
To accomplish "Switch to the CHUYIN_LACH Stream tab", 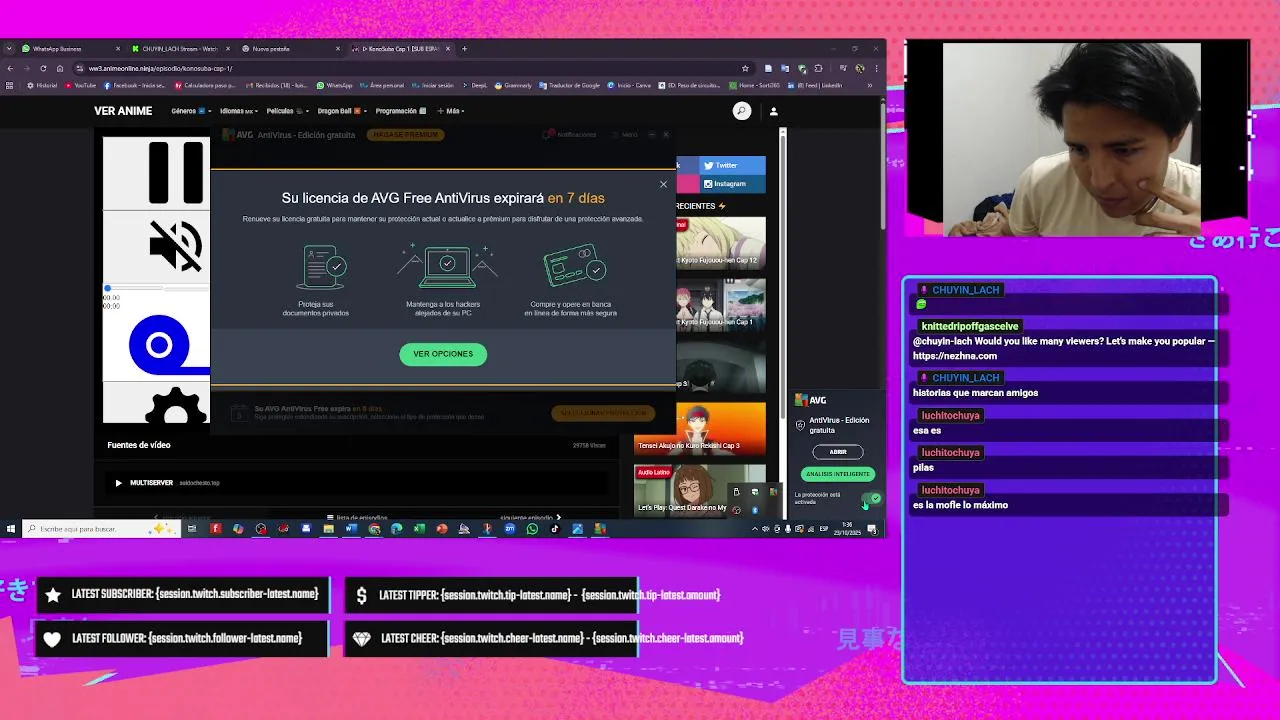I will [180, 49].
